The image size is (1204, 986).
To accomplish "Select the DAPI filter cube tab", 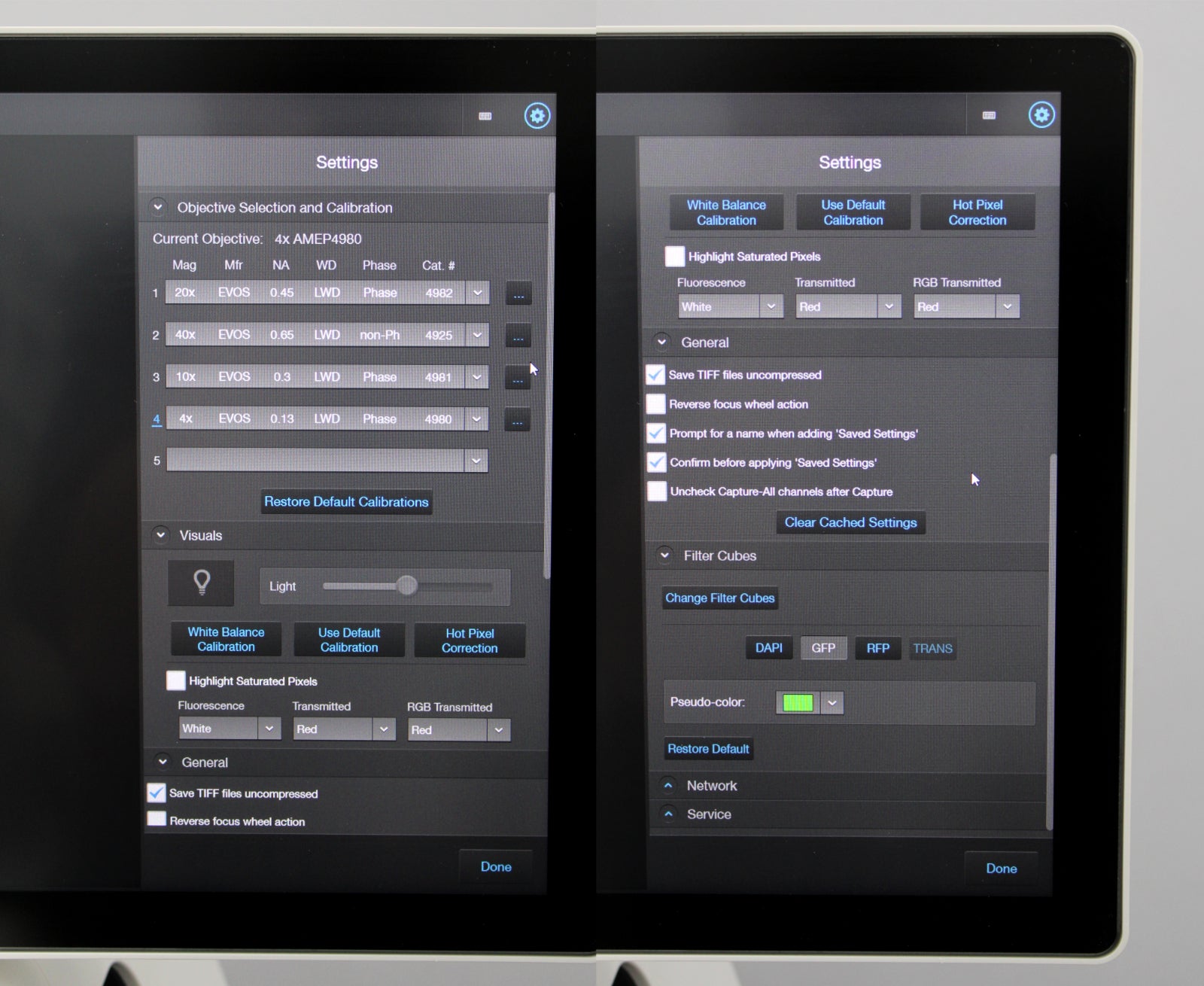I will point(768,648).
